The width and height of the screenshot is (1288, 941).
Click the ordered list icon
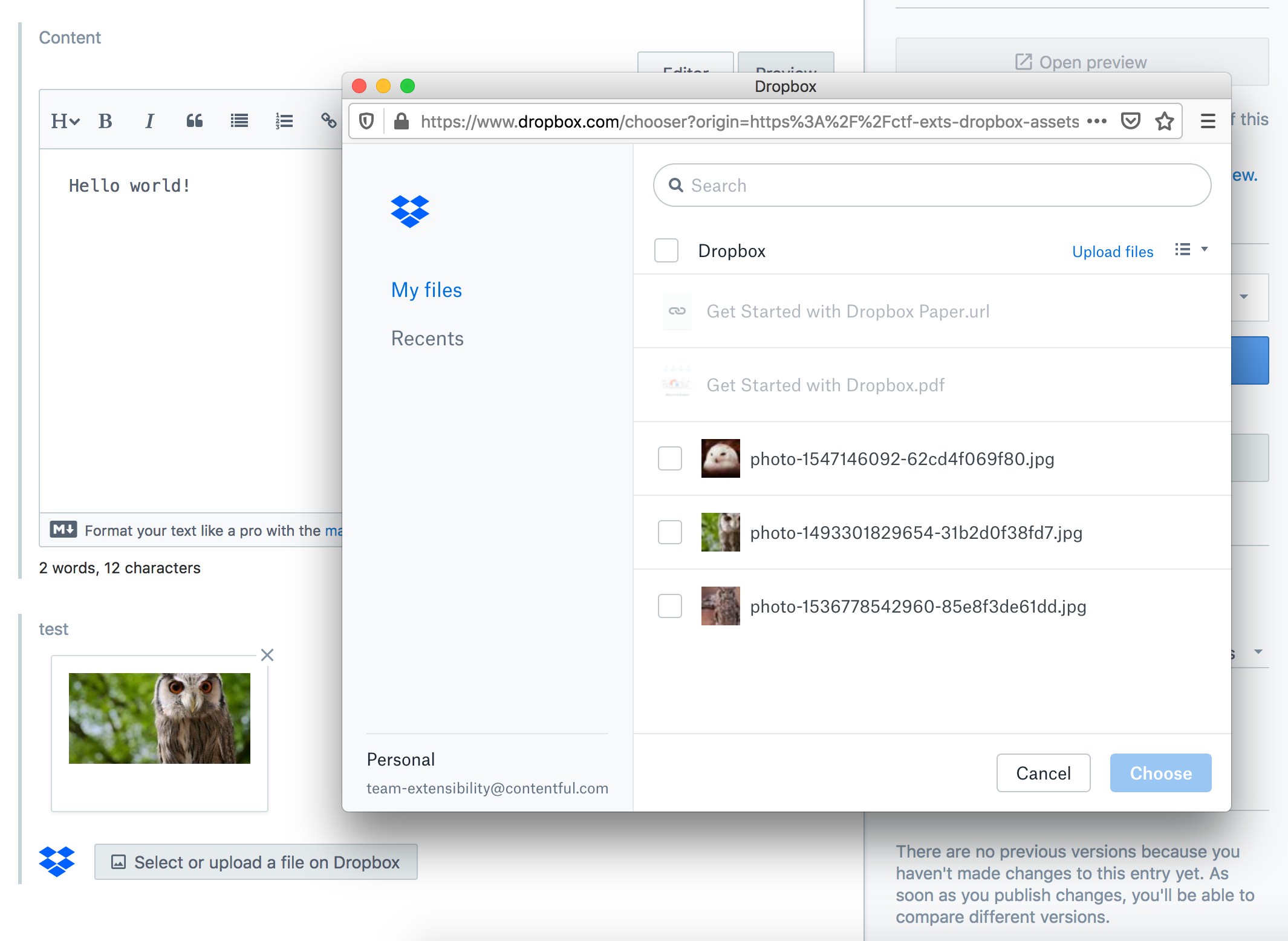[284, 121]
